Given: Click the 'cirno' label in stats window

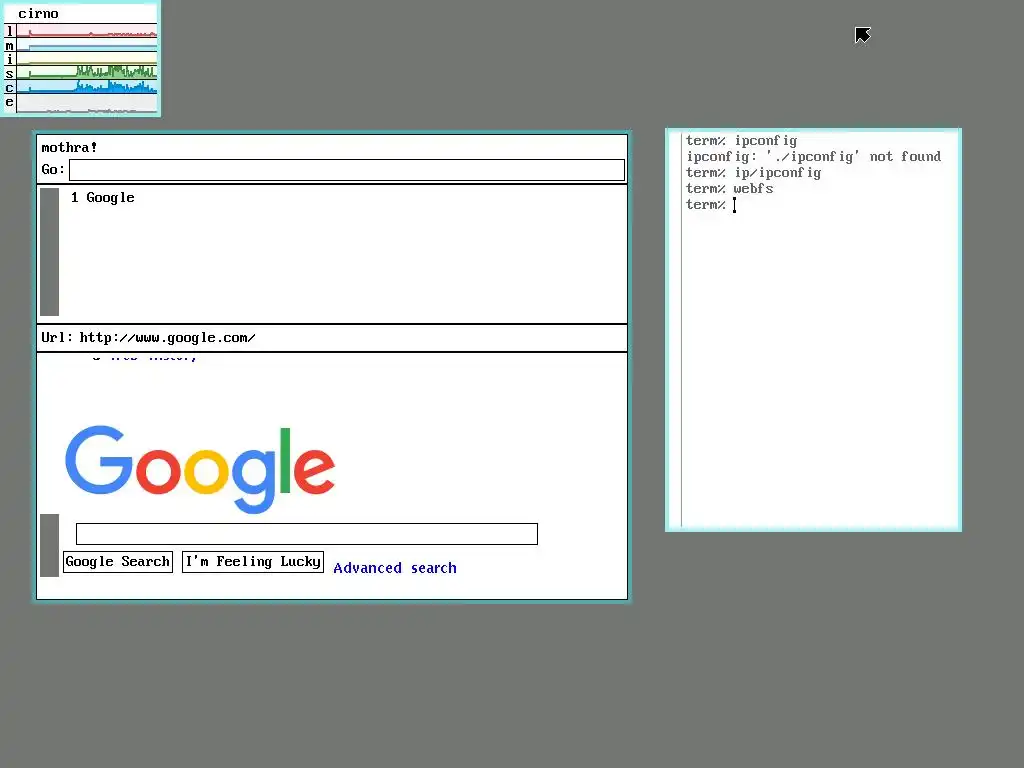Looking at the screenshot, I should coord(39,14).
